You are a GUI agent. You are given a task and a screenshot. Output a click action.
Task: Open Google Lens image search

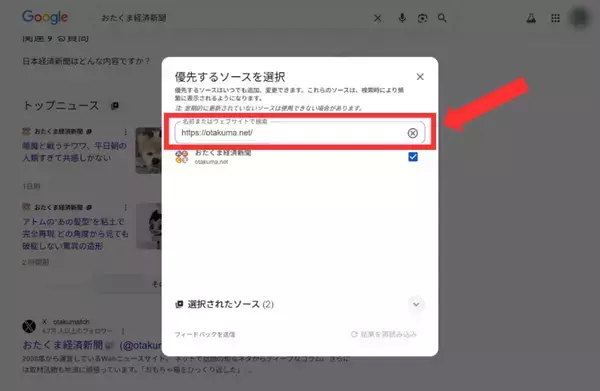click(422, 18)
